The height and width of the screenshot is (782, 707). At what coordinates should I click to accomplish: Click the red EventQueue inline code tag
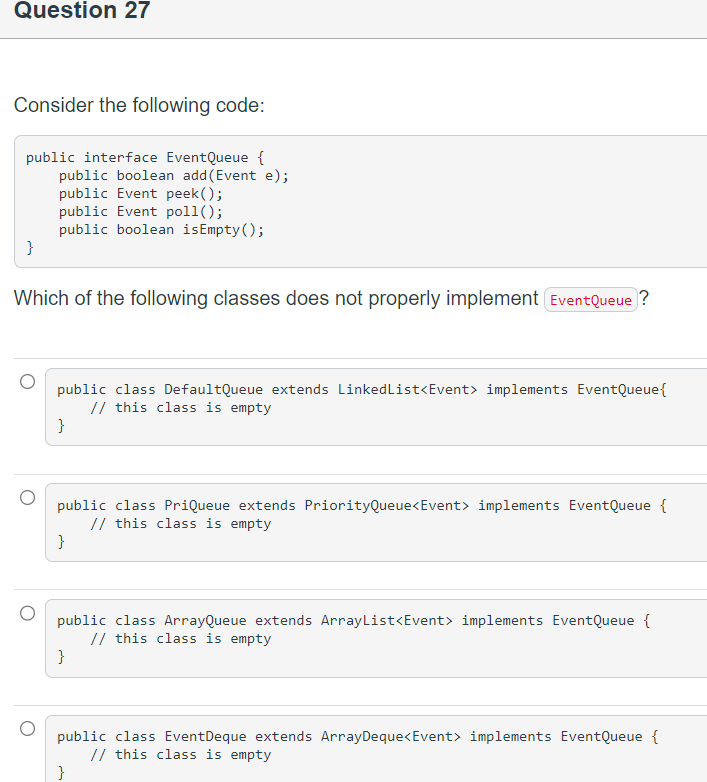(590, 300)
